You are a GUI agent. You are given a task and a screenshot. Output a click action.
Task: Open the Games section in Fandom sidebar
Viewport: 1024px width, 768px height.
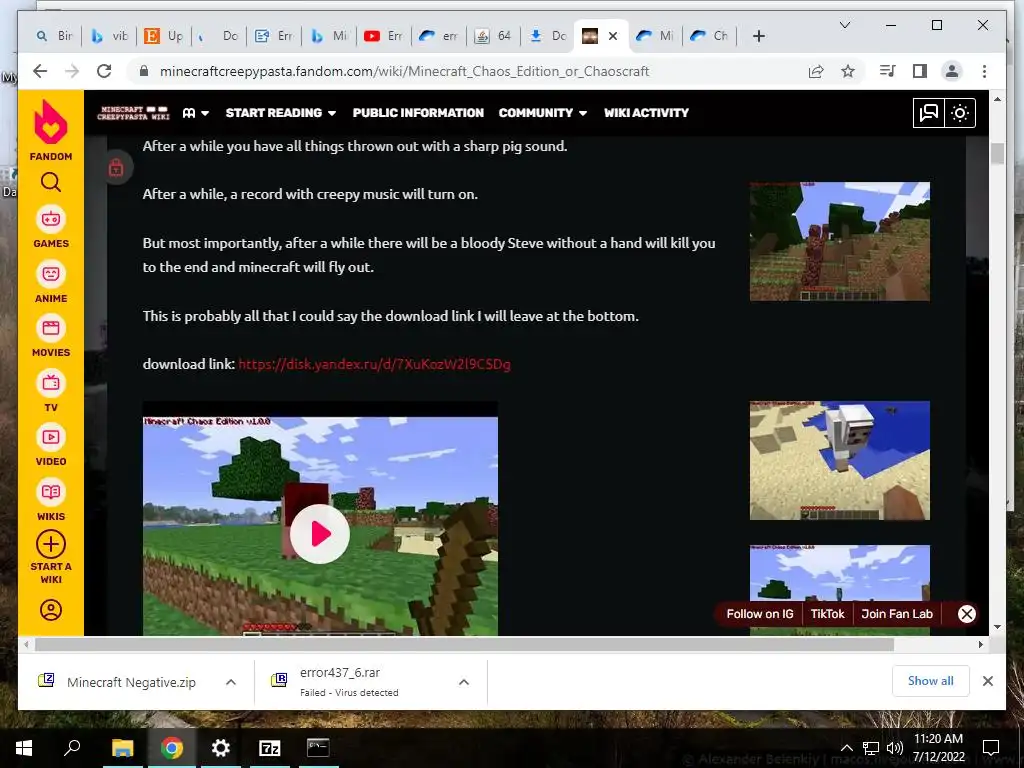[50, 227]
